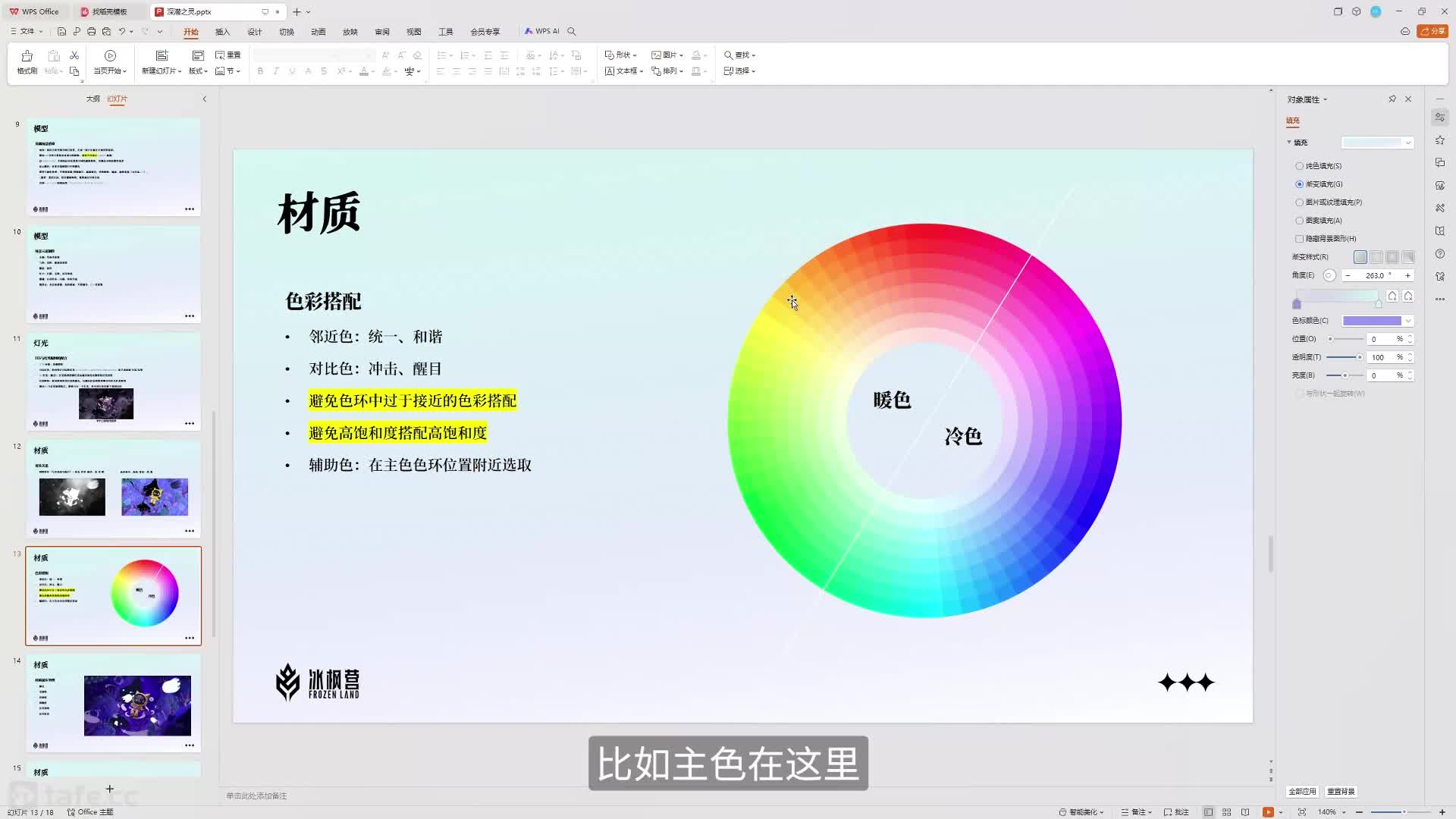Pin the 对象属性 panel with the pin icon
1456x819 pixels.
(1392, 99)
